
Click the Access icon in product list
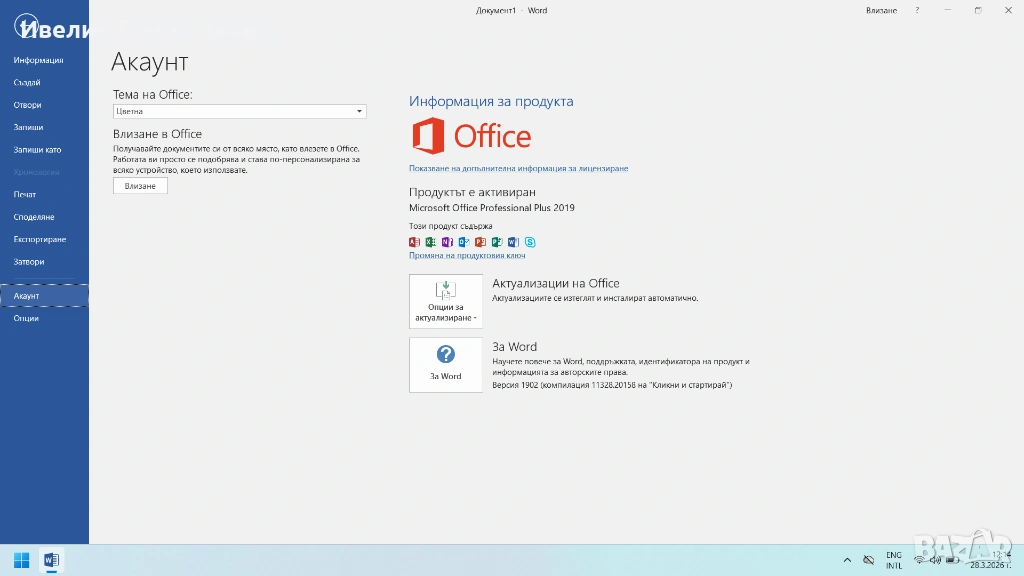point(414,242)
